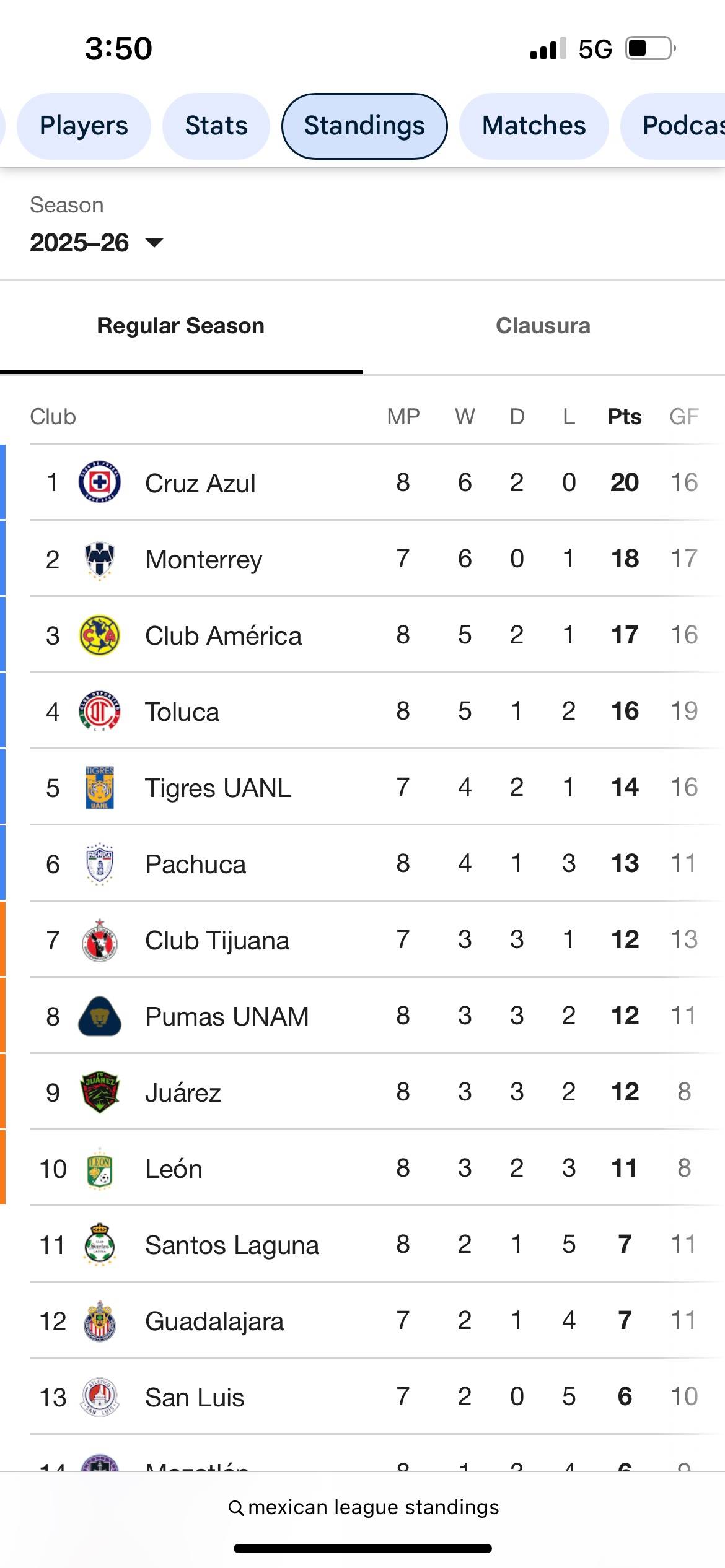Tap the Cruz Azul club crest
Screen dimensions: 725x1568
pos(100,482)
